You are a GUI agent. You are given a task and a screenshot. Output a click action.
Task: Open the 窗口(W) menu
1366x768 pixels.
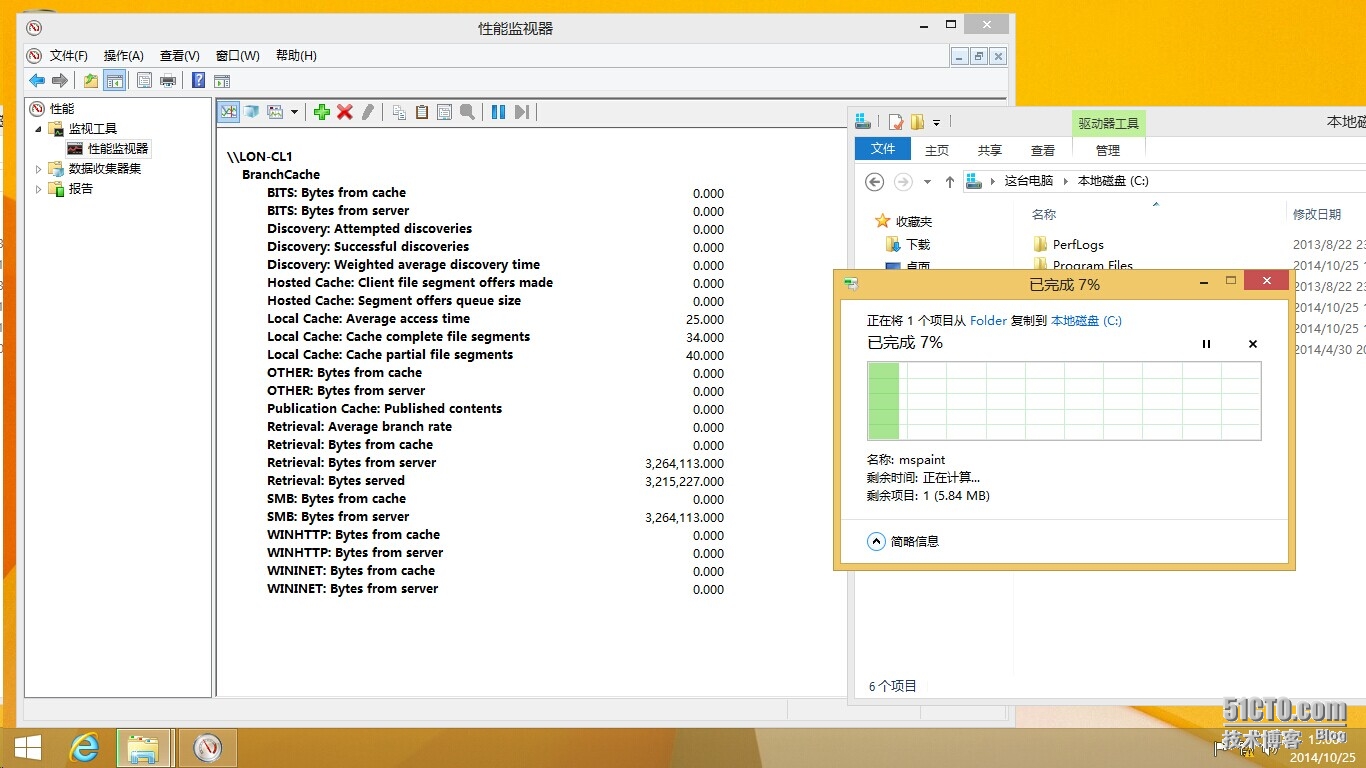point(238,56)
